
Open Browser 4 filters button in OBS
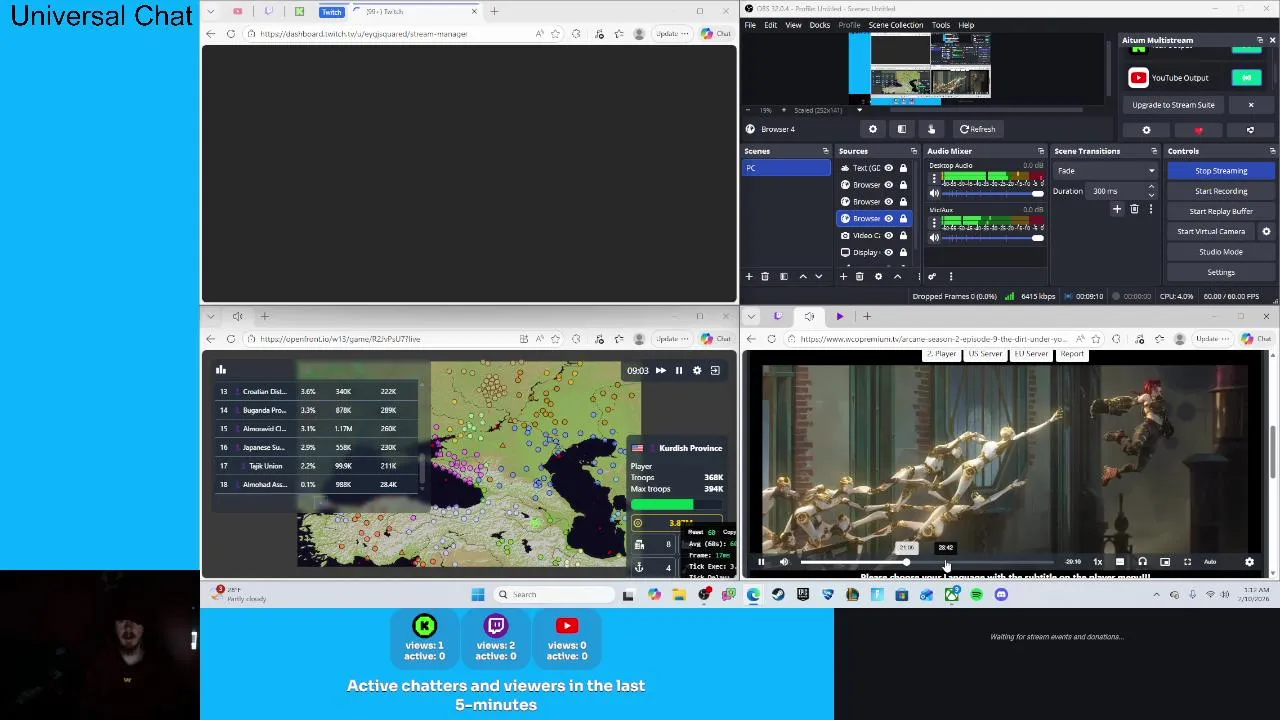pos(902,129)
